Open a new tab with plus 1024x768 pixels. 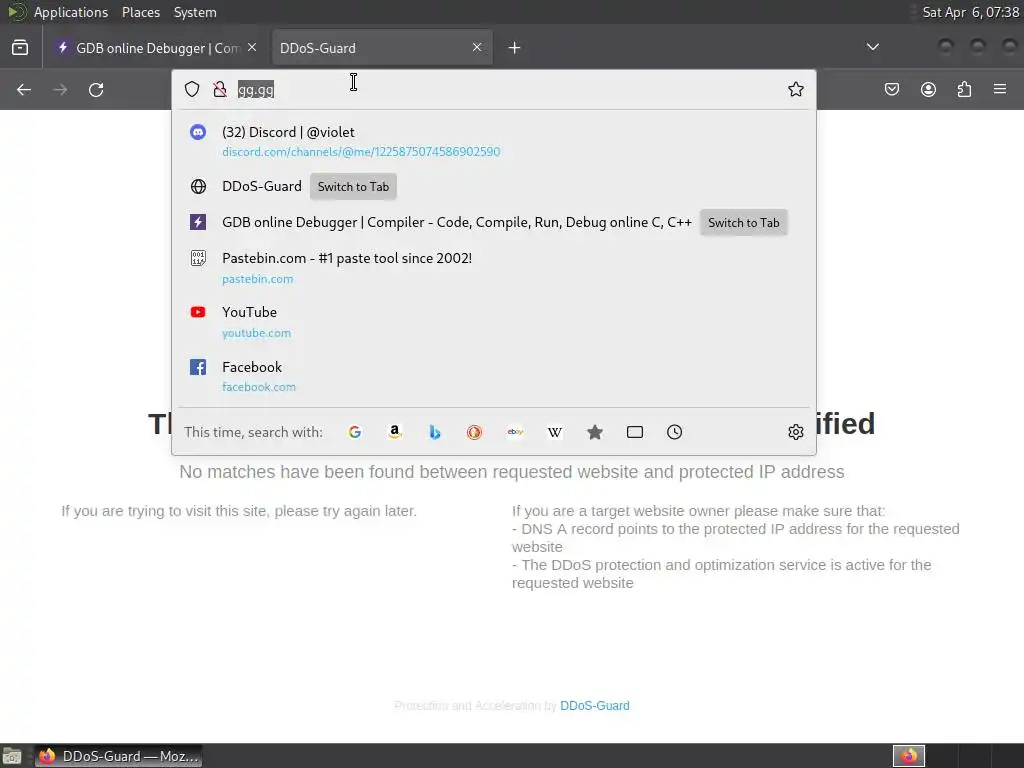[515, 48]
